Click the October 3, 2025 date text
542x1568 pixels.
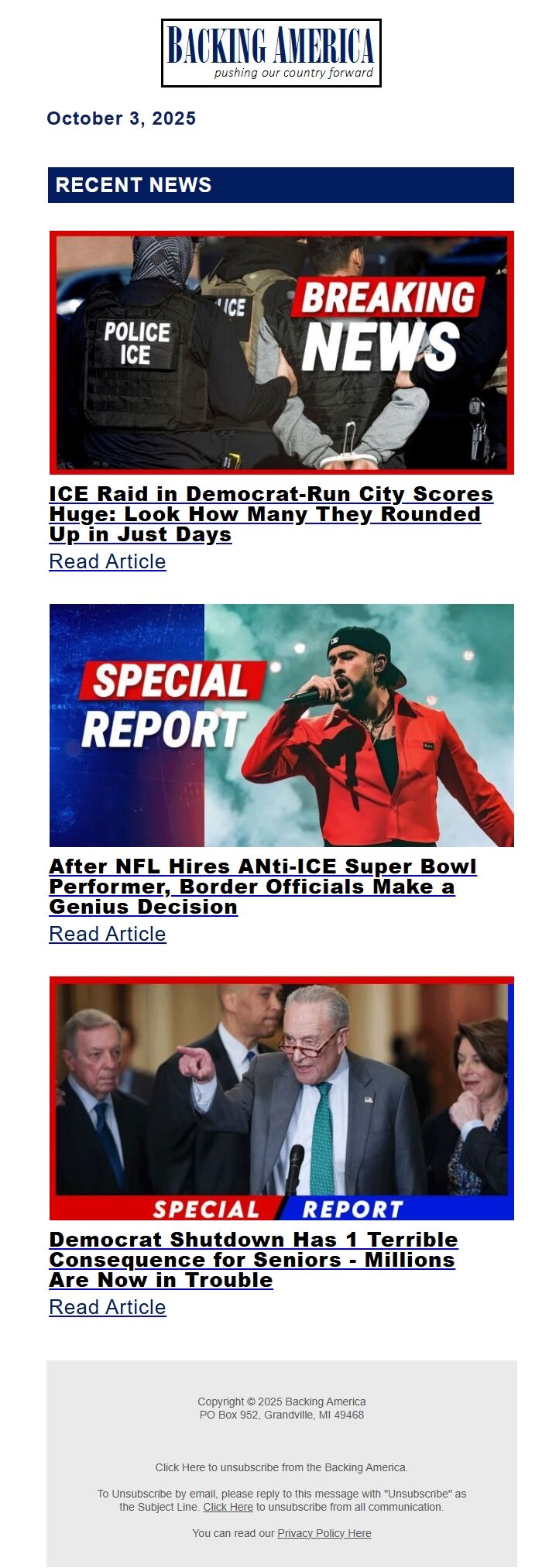point(122,118)
